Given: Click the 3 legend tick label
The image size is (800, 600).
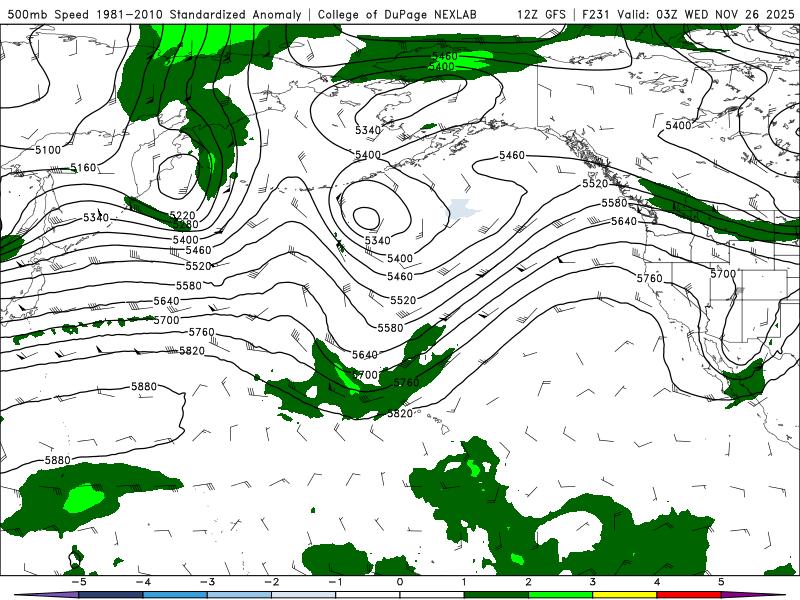Looking at the screenshot, I should 593,582.
